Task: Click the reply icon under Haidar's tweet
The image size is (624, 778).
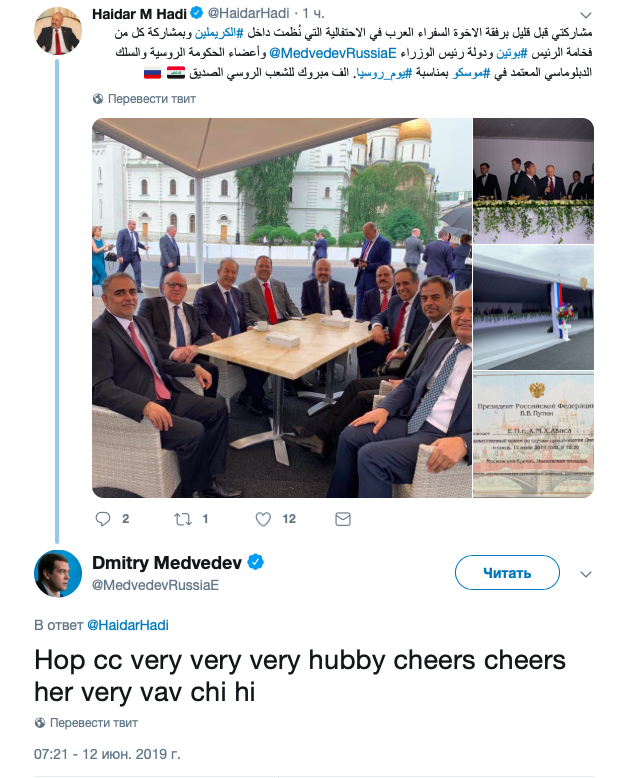Action: [102, 519]
